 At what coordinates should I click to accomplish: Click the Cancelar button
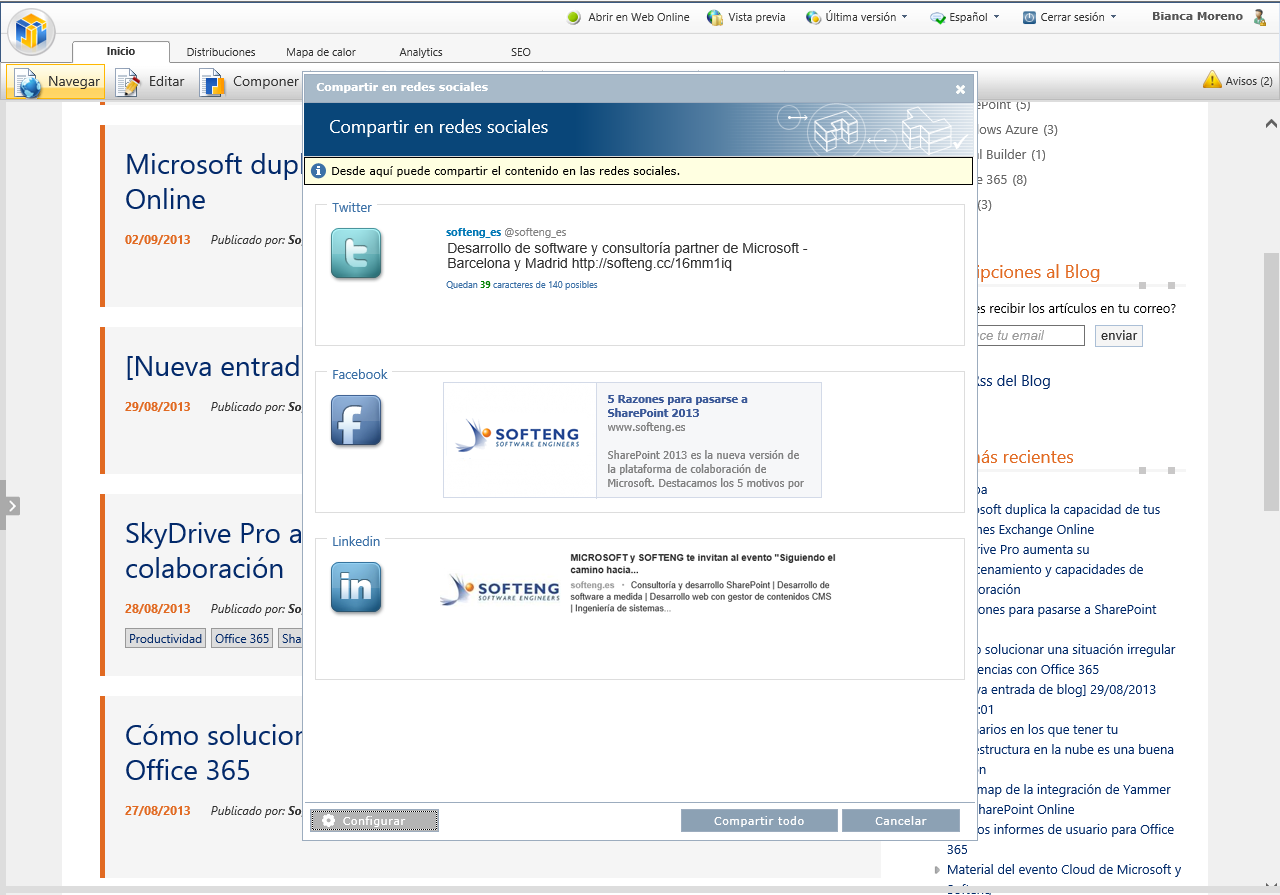[900, 821]
